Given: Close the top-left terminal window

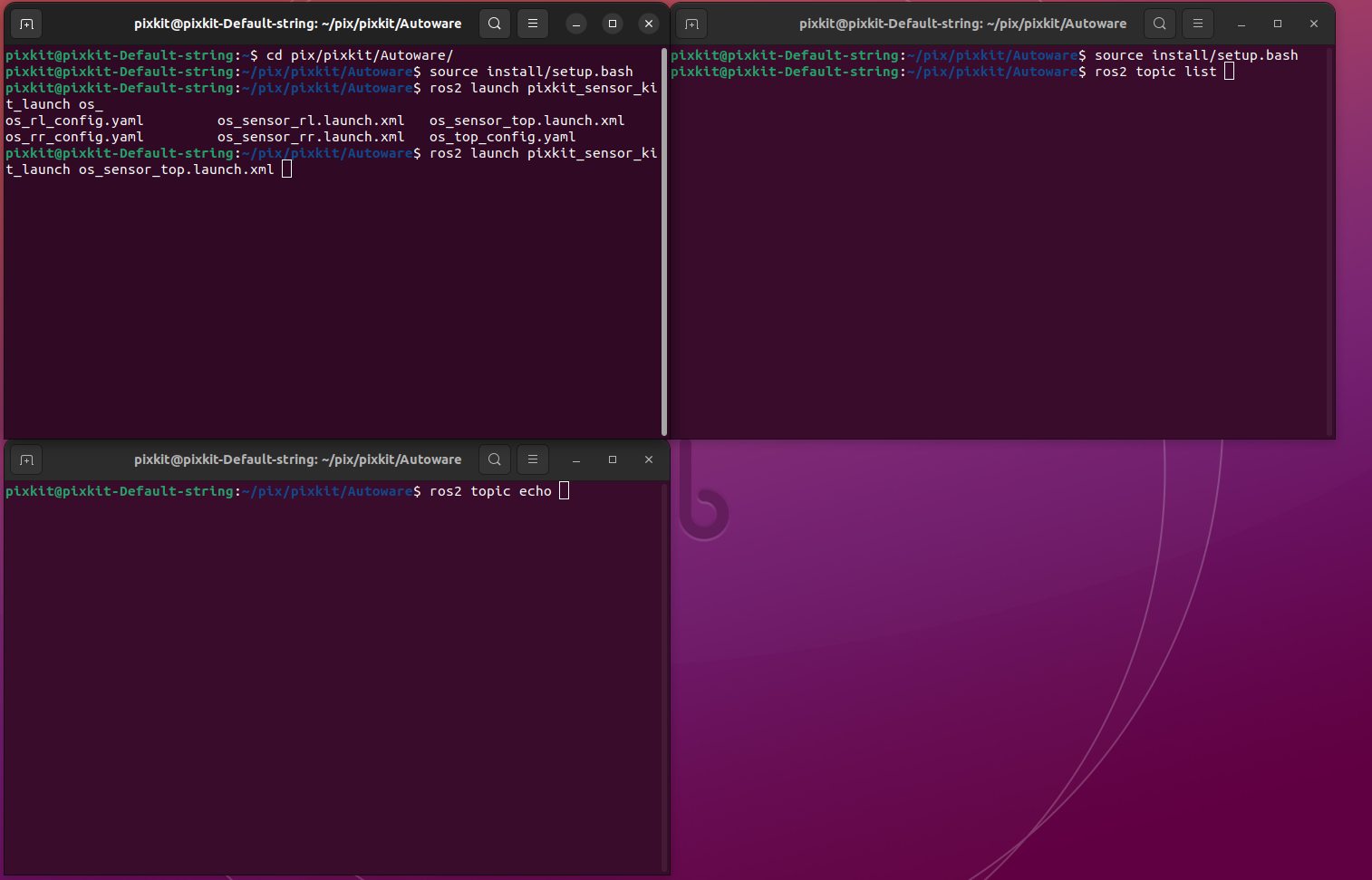Looking at the screenshot, I should pos(649,24).
